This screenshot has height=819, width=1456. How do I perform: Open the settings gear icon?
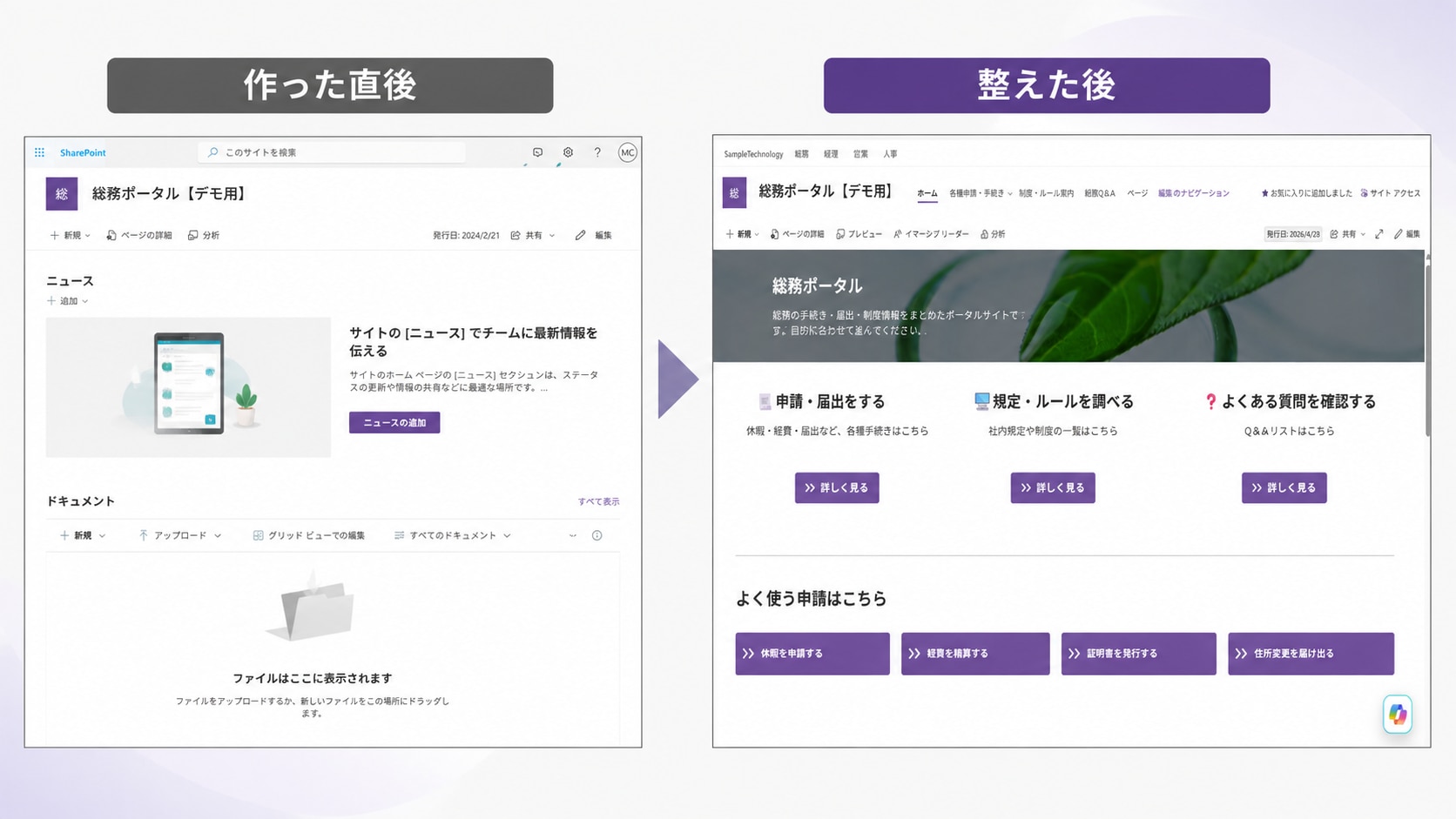coord(568,152)
